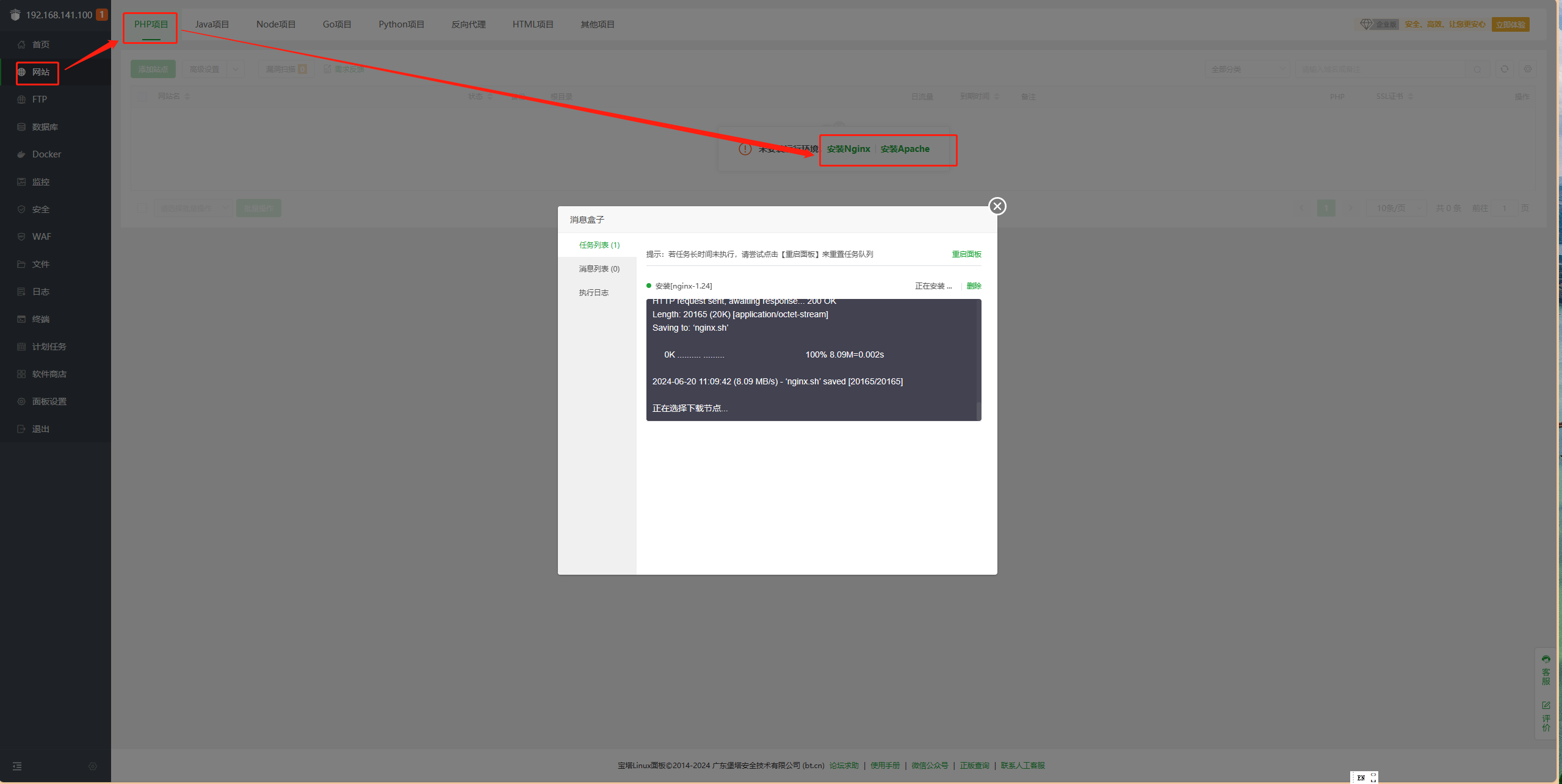Open the 10条/页 page size dropdown
1562x784 pixels.
(1396, 208)
